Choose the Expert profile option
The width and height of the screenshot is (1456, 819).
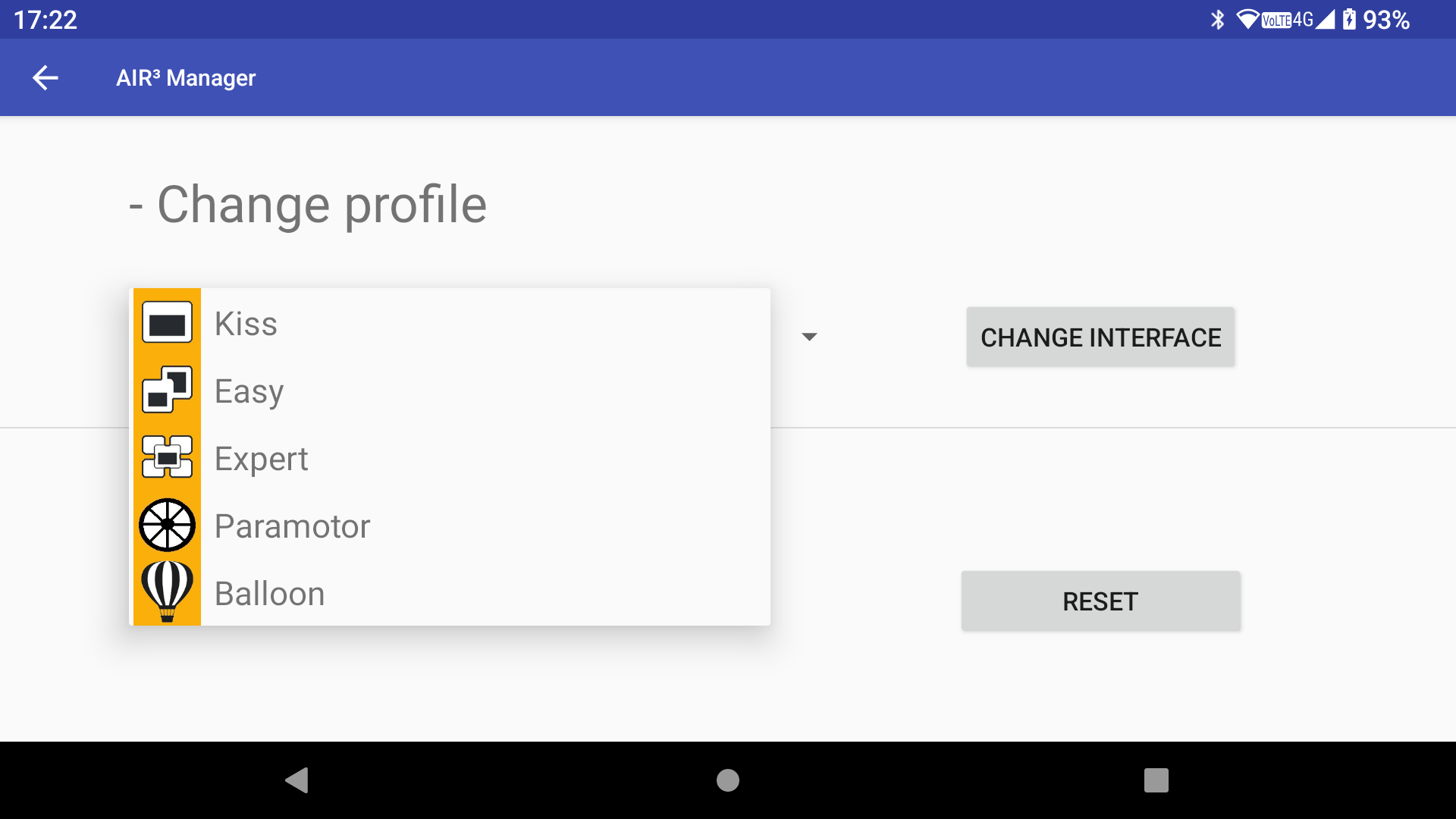click(x=452, y=458)
